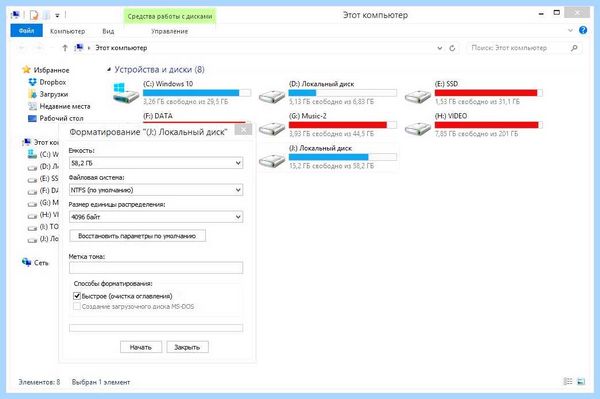Toggle the MS-DOS boot disk checkbox
This screenshot has height=399, width=600.
pos(77,306)
